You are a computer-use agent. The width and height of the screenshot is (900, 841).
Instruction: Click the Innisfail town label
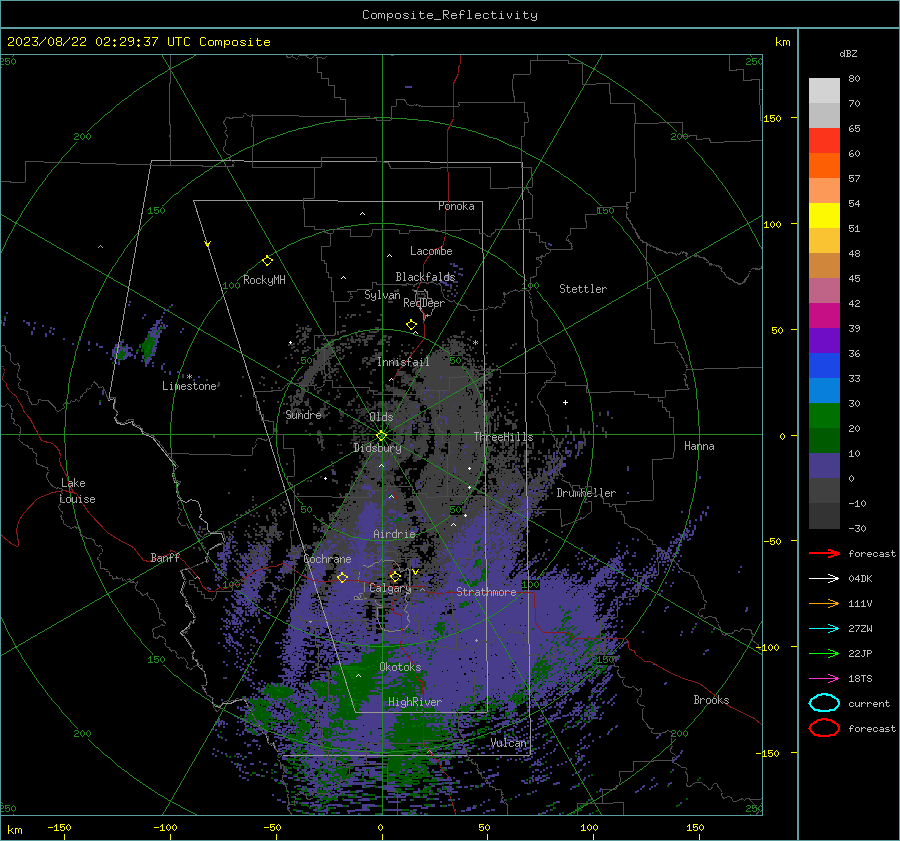coord(403,362)
